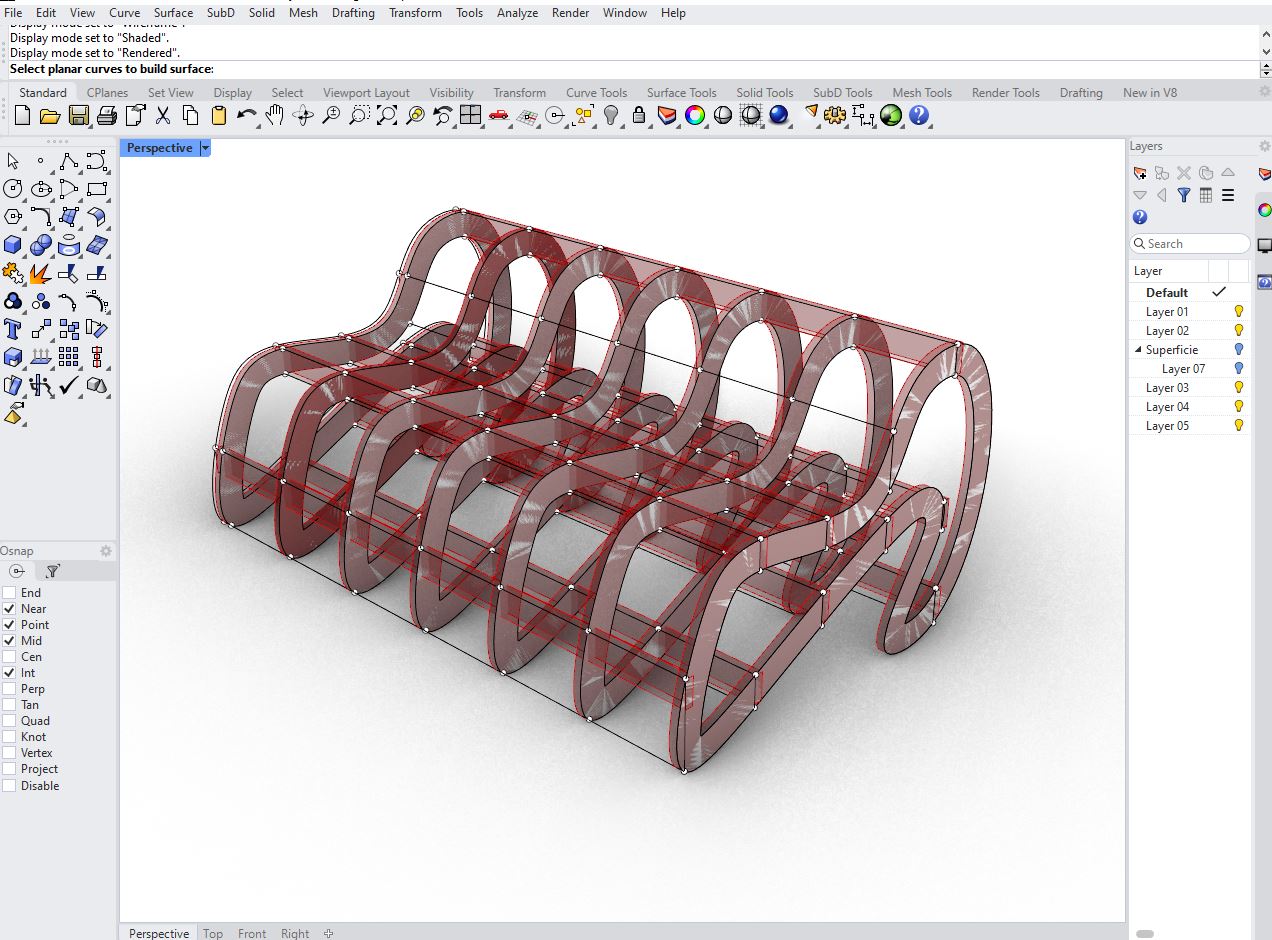Open the Solid menu
Image resolution: width=1272 pixels, height=940 pixels.
coord(261,13)
